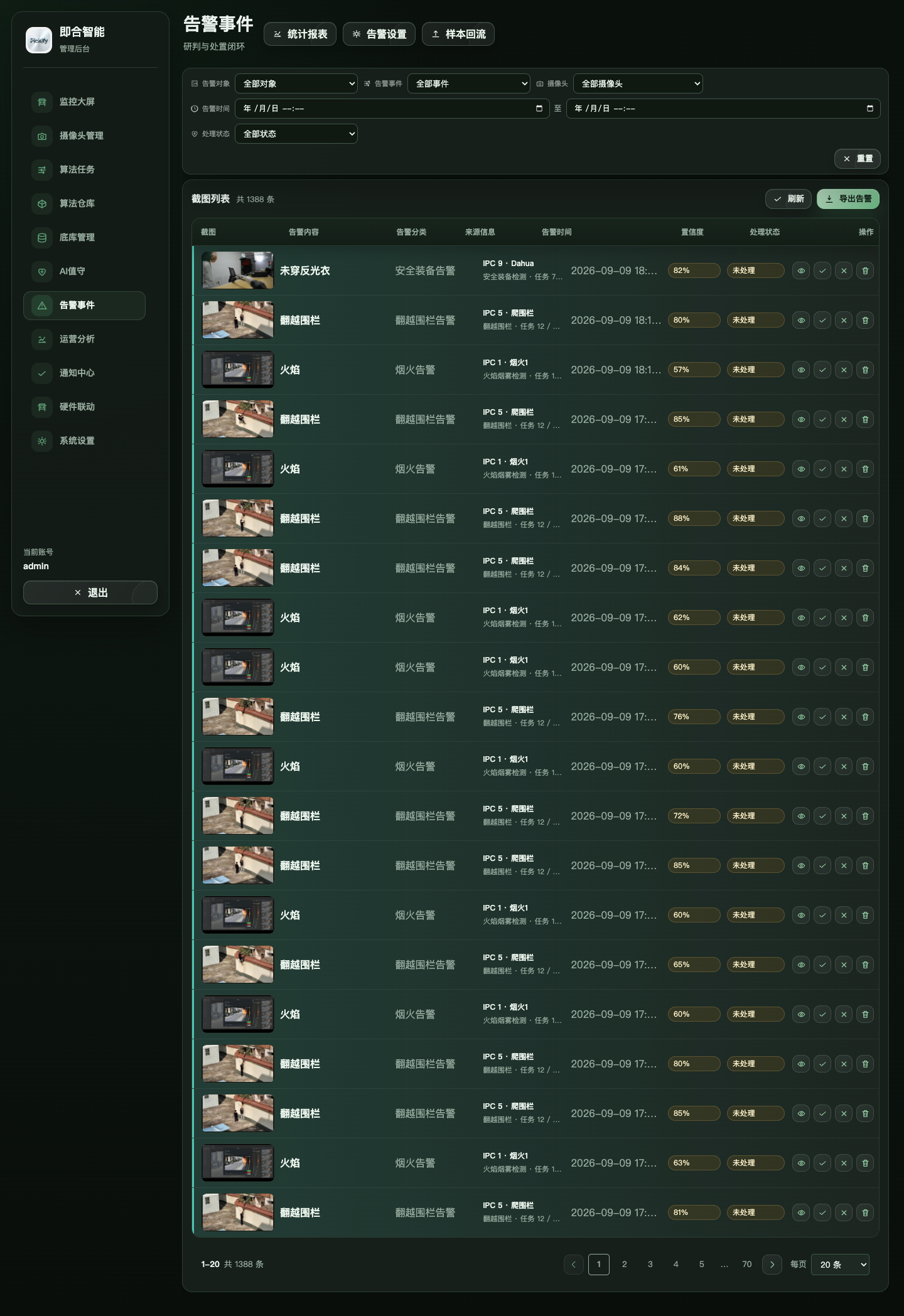The height and width of the screenshot is (1316, 904).
Task: Click the 统计报表 button
Action: pos(300,34)
